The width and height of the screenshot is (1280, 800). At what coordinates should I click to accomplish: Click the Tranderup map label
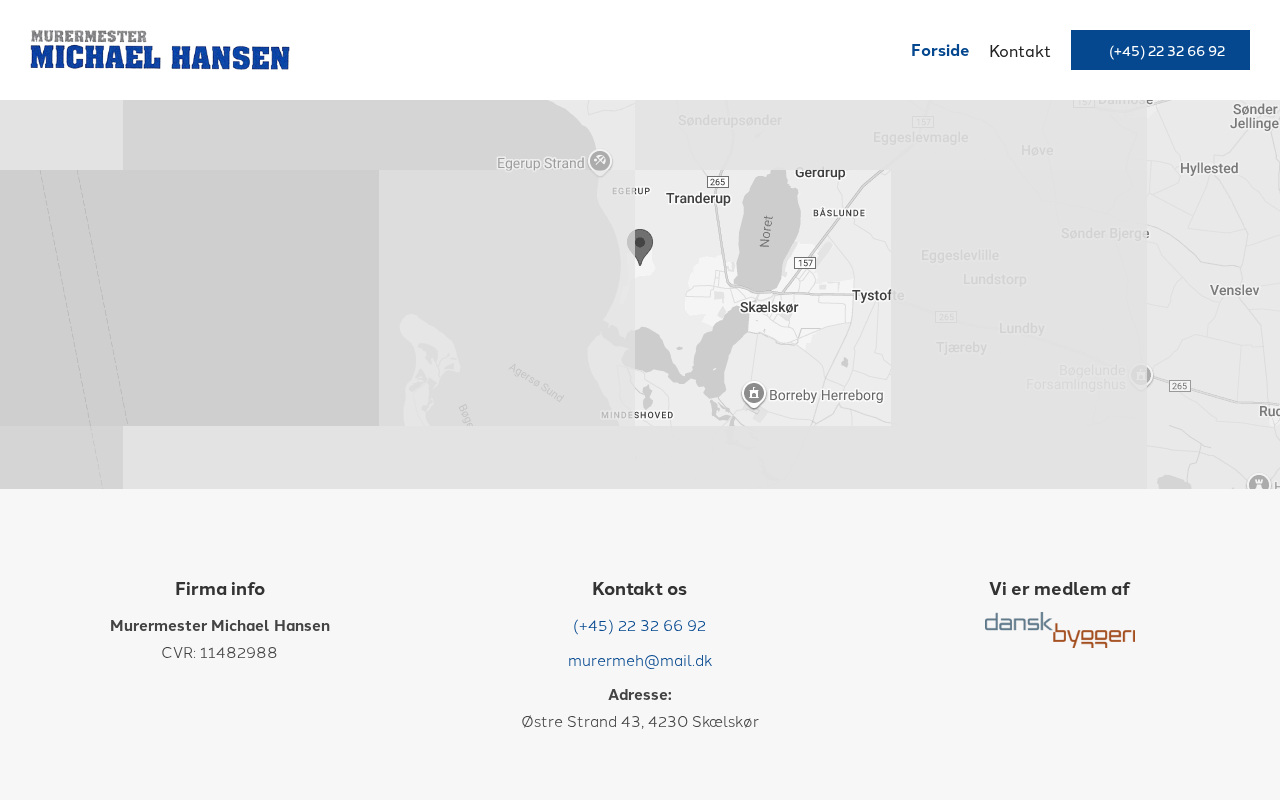point(698,198)
